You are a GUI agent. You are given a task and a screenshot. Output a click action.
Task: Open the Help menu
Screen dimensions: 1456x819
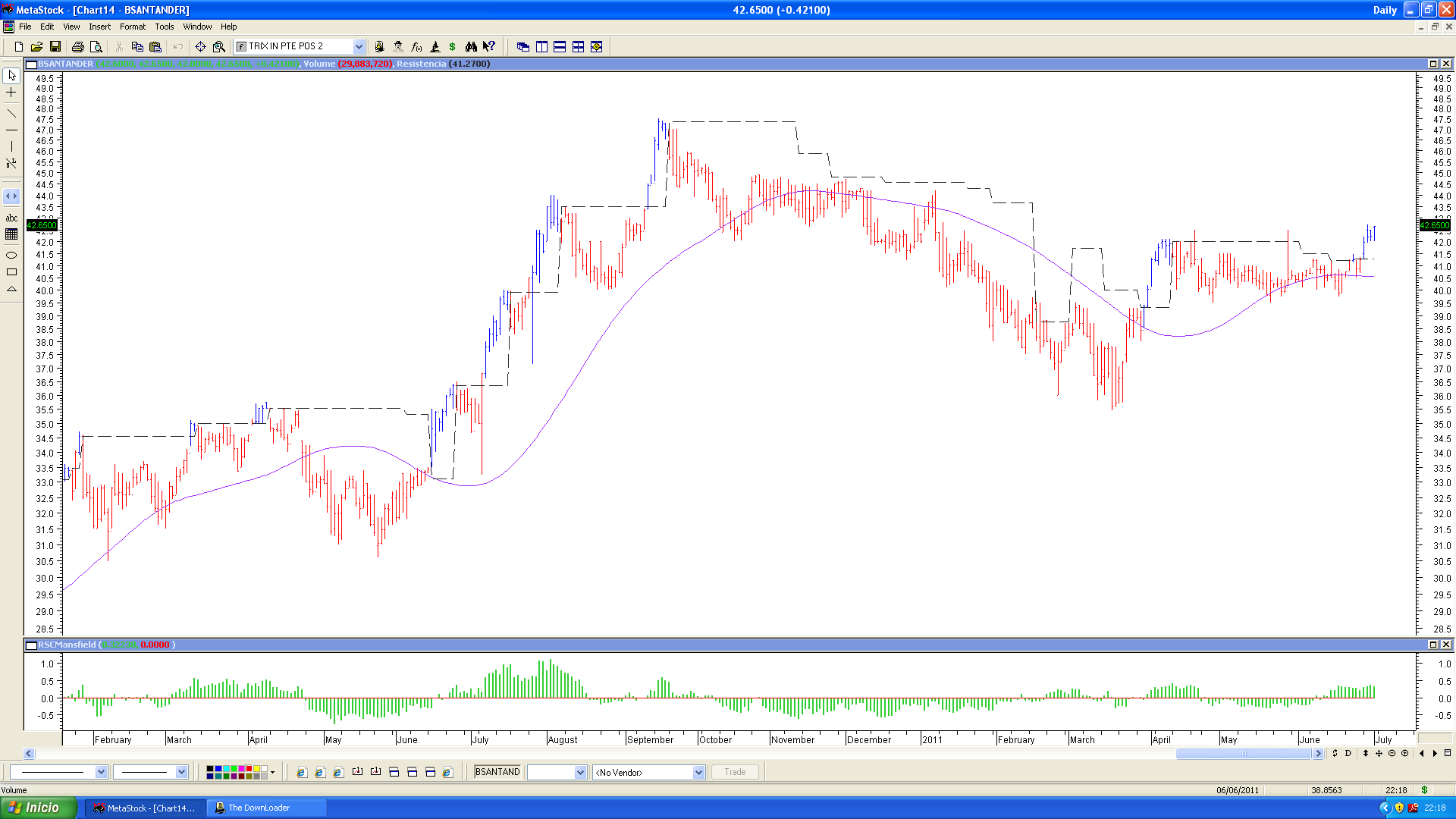(x=228, y=27)
